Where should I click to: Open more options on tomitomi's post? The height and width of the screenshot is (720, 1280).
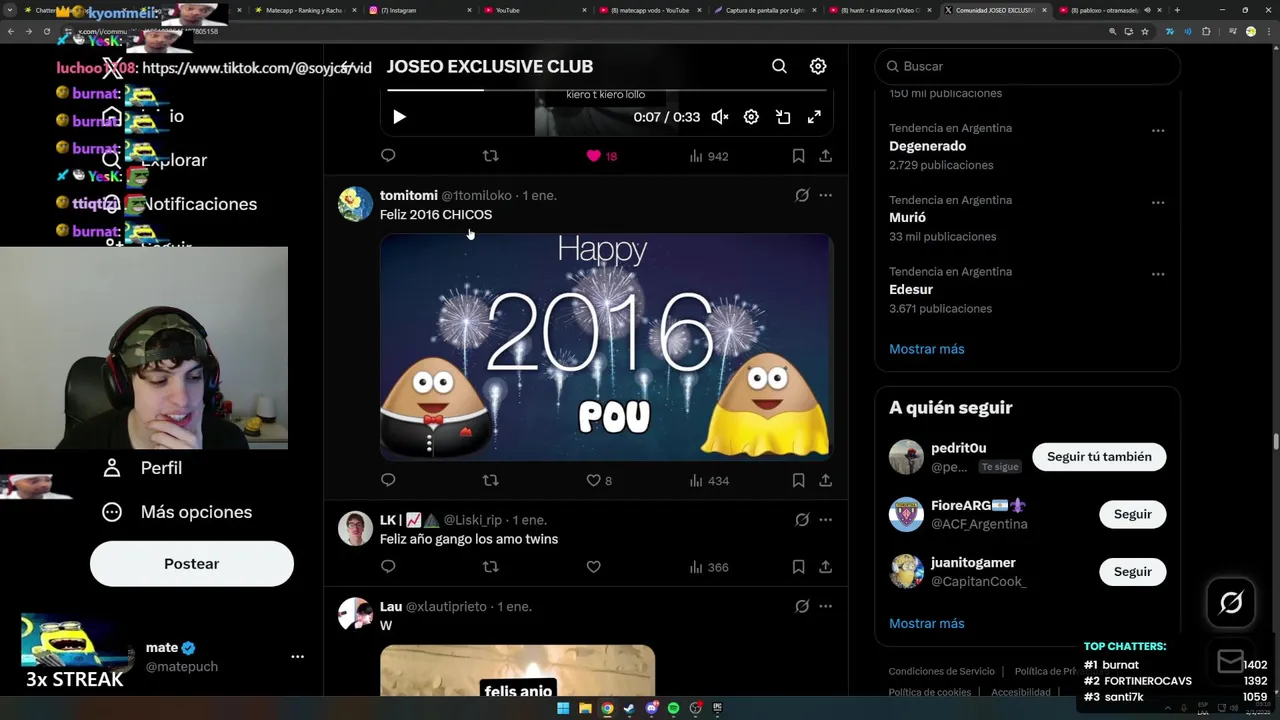[x=825, y=195]
